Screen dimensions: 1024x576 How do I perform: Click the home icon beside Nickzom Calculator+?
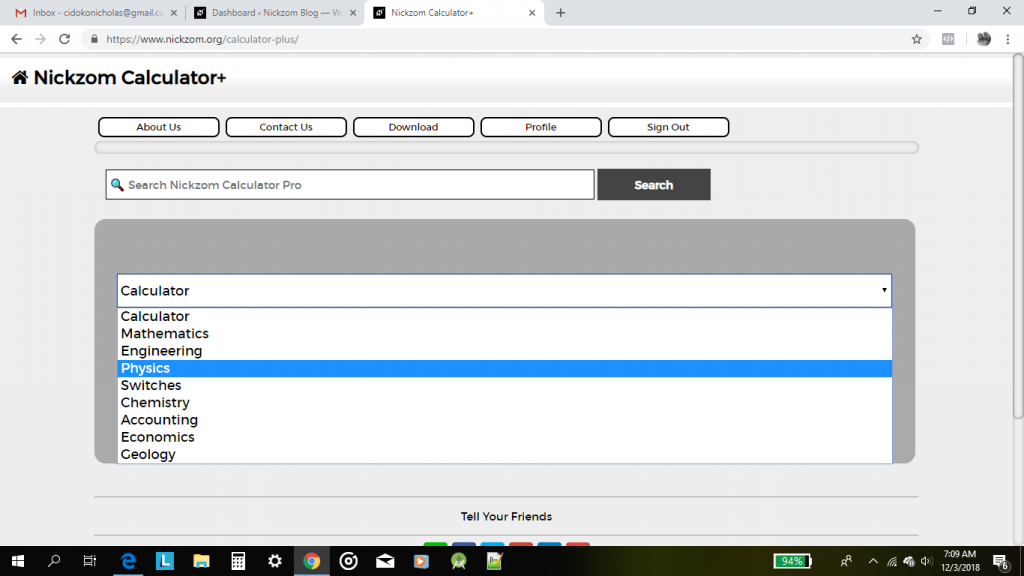(20, 78)
